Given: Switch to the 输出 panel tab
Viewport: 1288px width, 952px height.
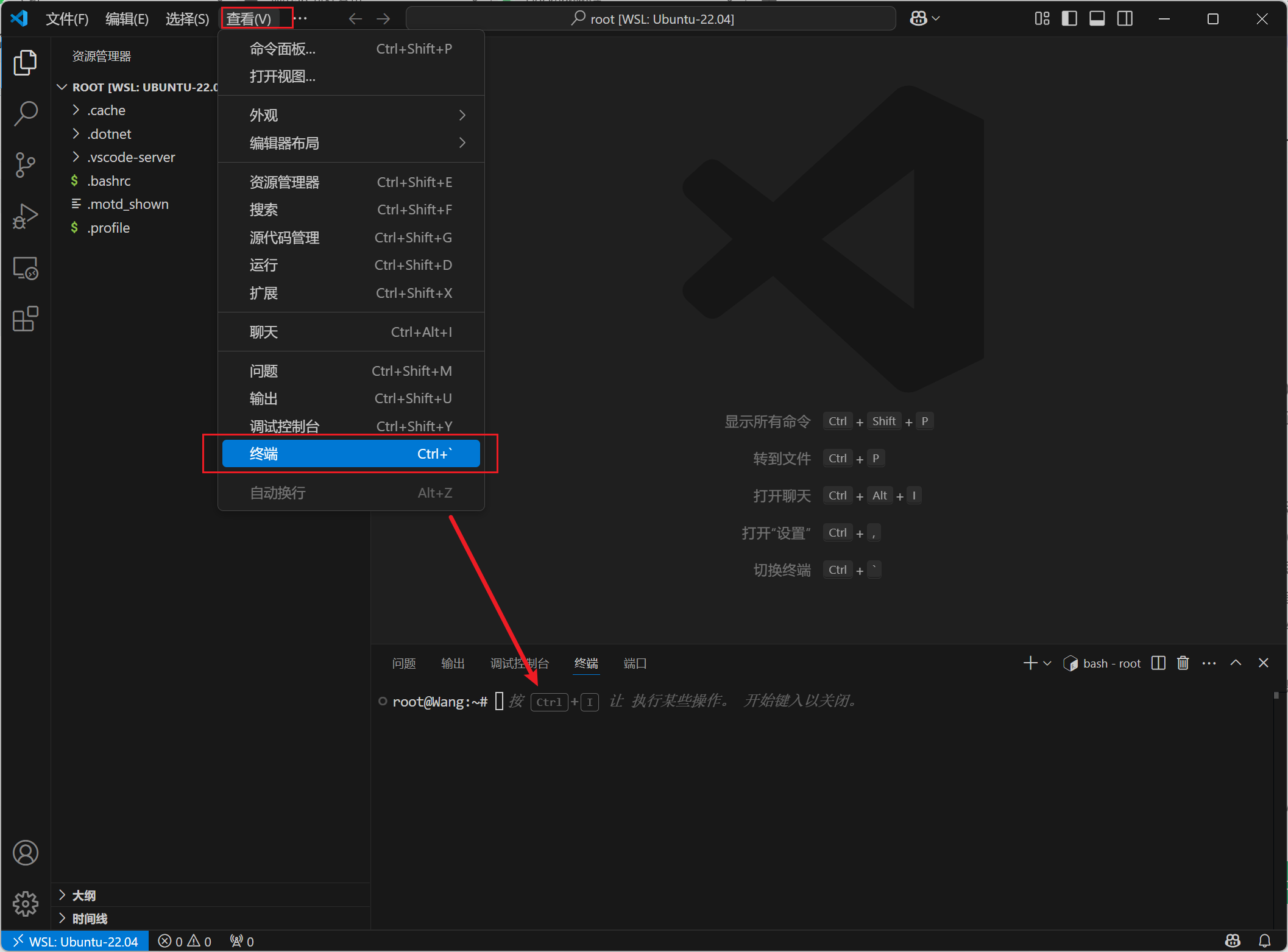Looking at the screenshot, I should click(452, 663).
